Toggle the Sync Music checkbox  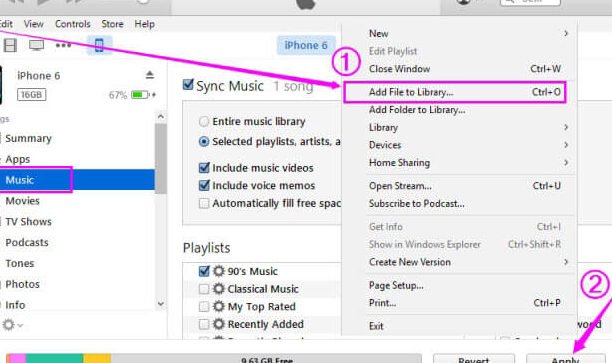188,85
